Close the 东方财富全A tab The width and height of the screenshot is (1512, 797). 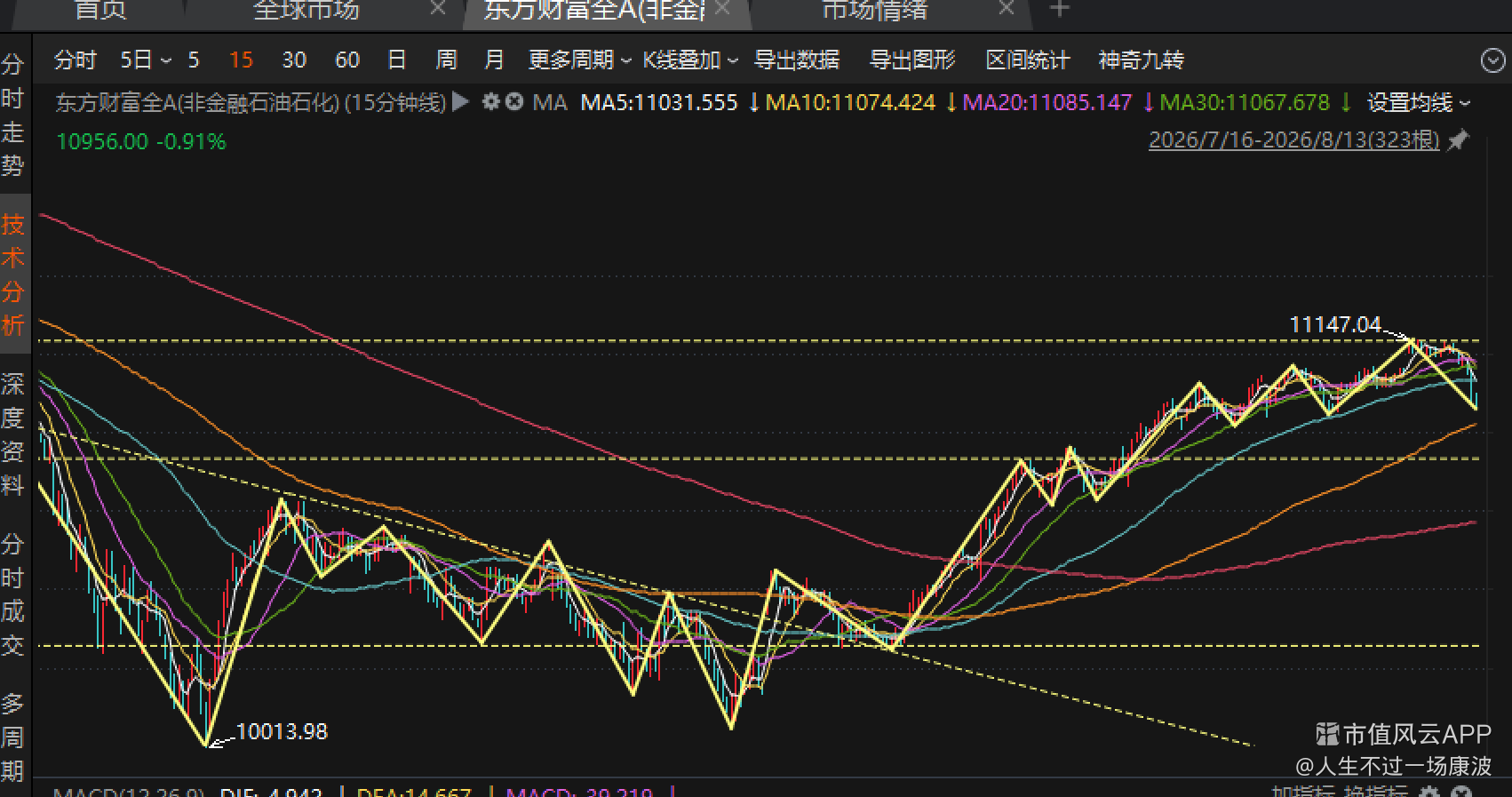722,9
